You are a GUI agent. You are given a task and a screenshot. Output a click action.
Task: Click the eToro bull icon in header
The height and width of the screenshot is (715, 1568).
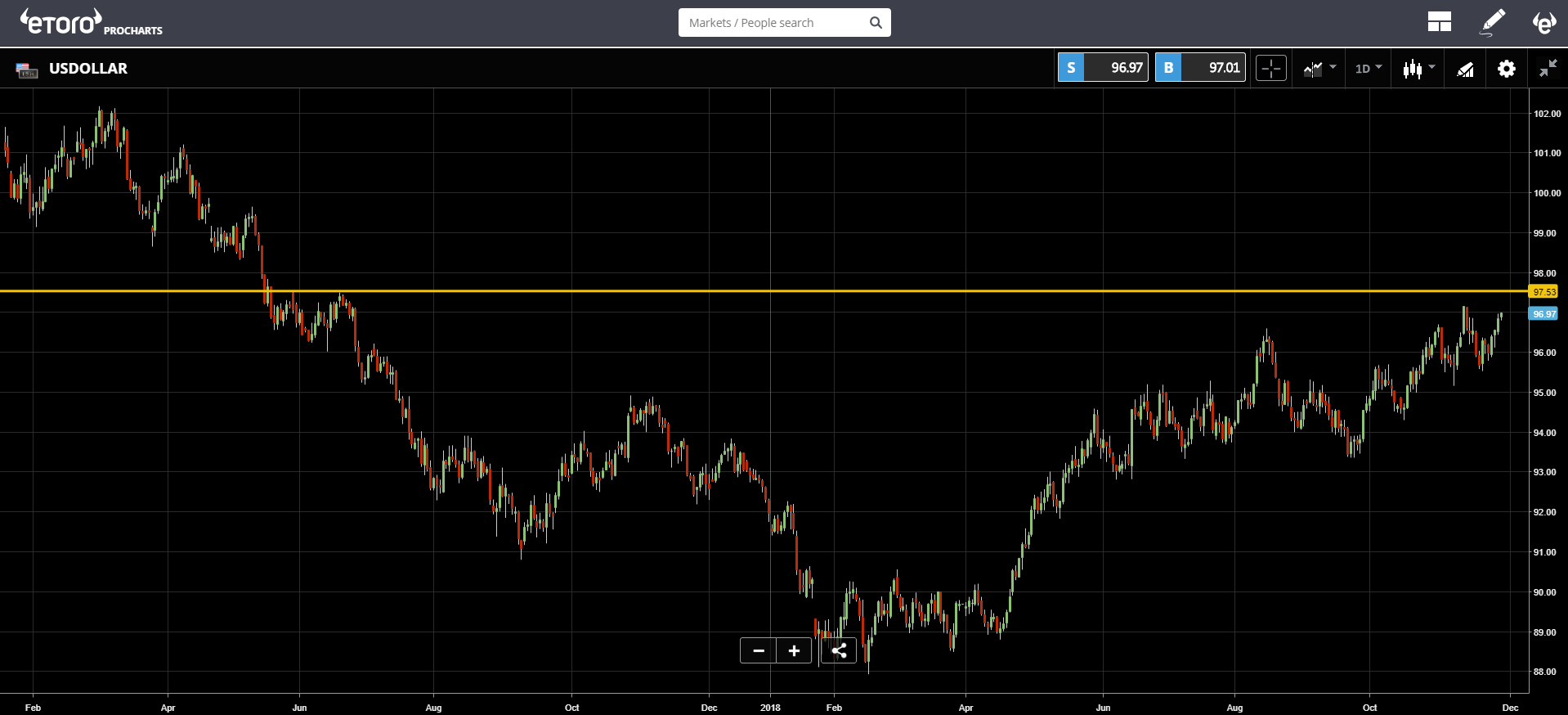coord(1543,22)
